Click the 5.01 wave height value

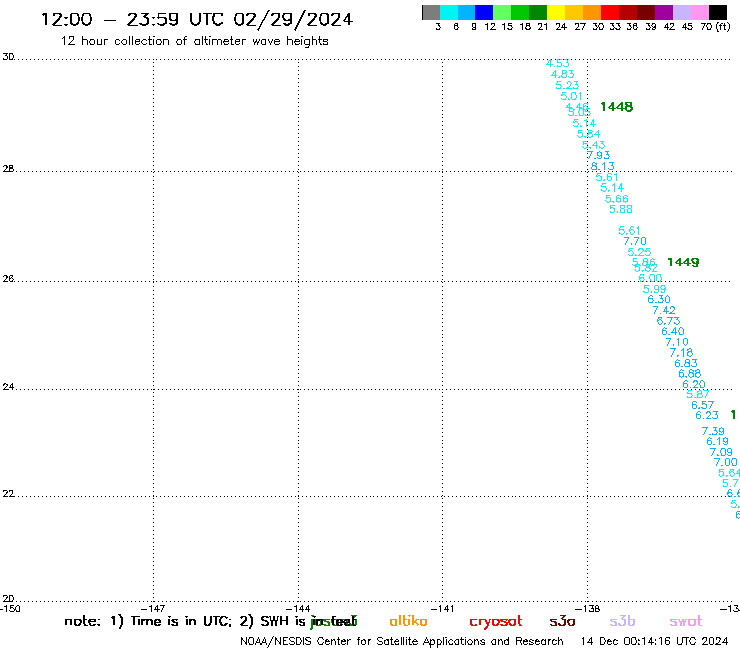(572, 96)
